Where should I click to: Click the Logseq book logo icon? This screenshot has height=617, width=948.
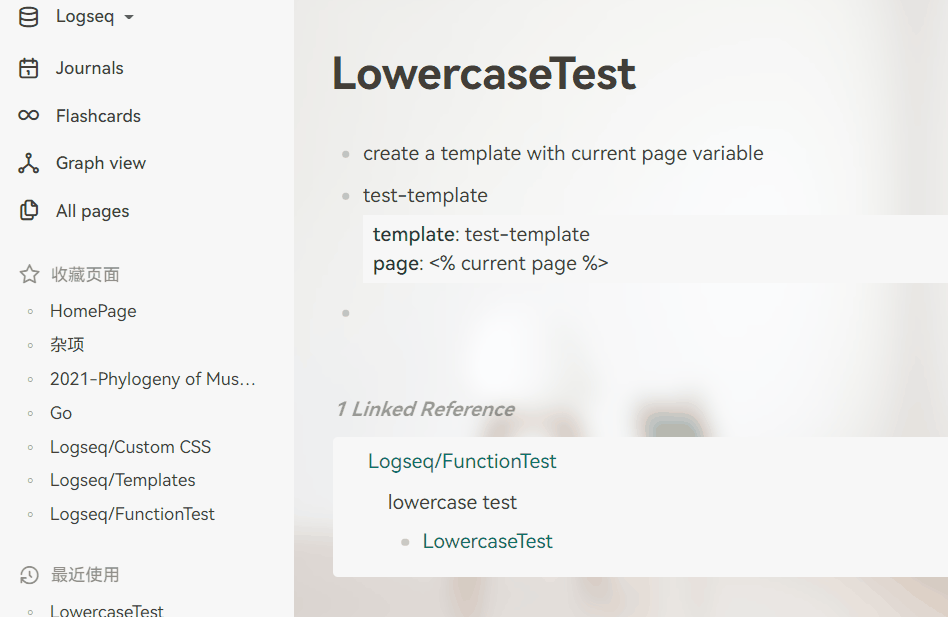[28, 16]
